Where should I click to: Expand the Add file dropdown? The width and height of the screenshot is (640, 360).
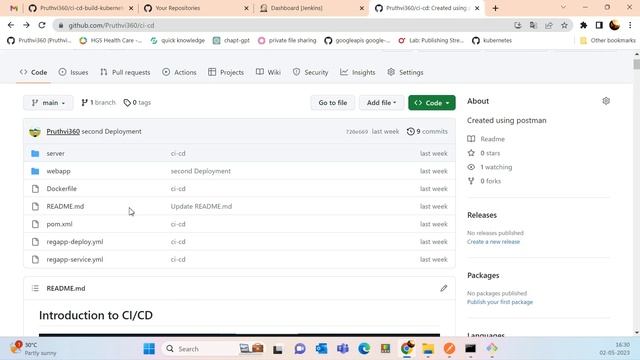[381, 103]
